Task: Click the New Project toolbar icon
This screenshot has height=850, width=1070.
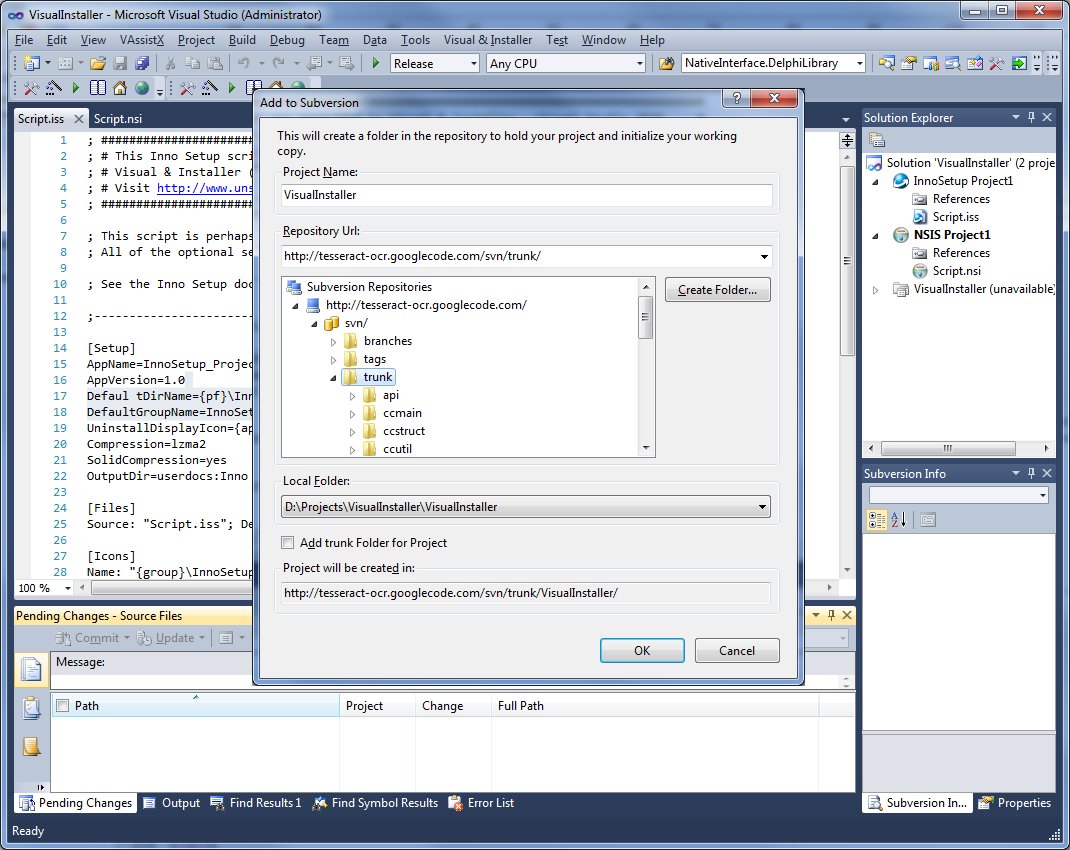Action: (31, 63)
